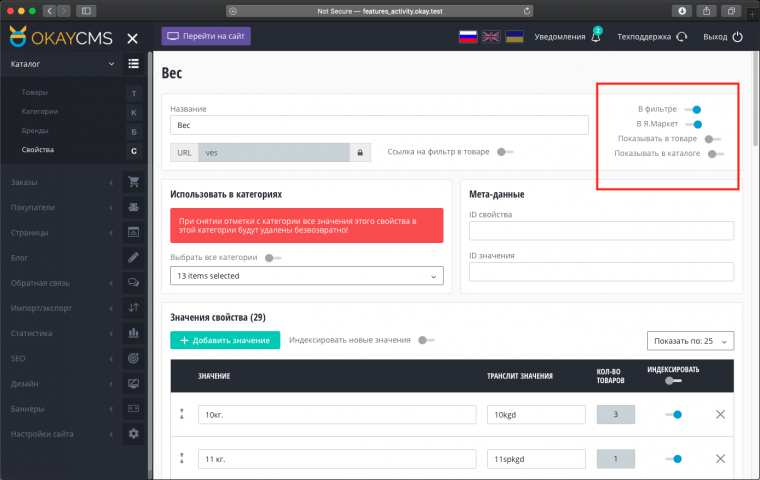Click the lock icon in URL field
The image size is (760, 480).
tap(360, 153)
